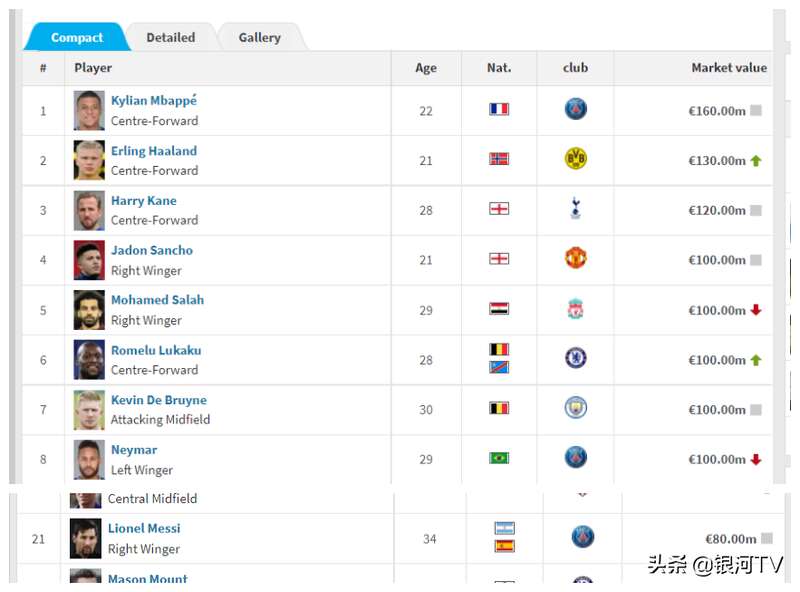This screenshot has height=592, width=800.
Task: Open the Lionel Messi player link
Action: pos(144,528)
